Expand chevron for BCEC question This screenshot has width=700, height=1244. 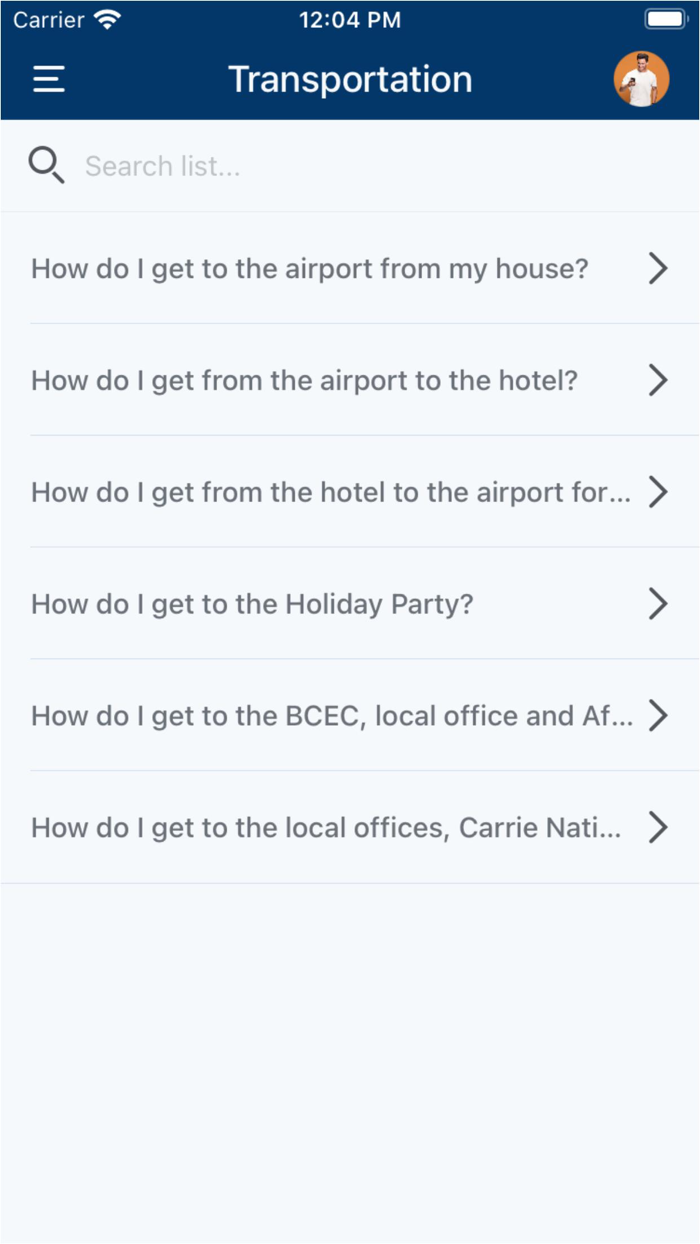coord(657,716)
